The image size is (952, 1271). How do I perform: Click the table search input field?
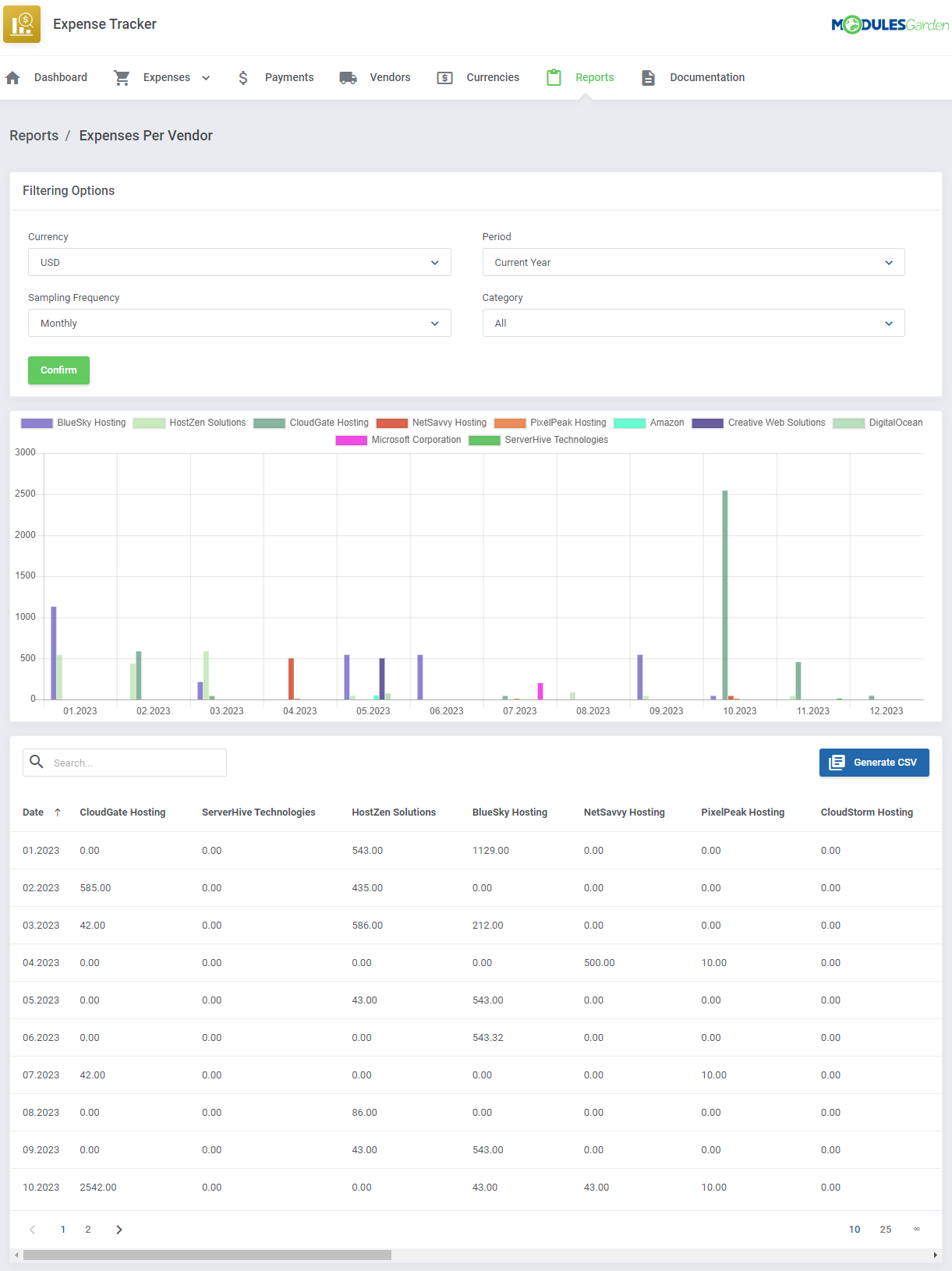(x=125, y=763)
